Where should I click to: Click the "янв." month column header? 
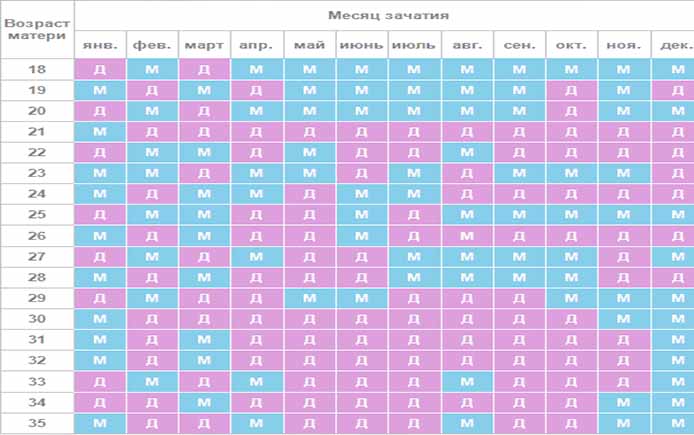pos(100,45)
